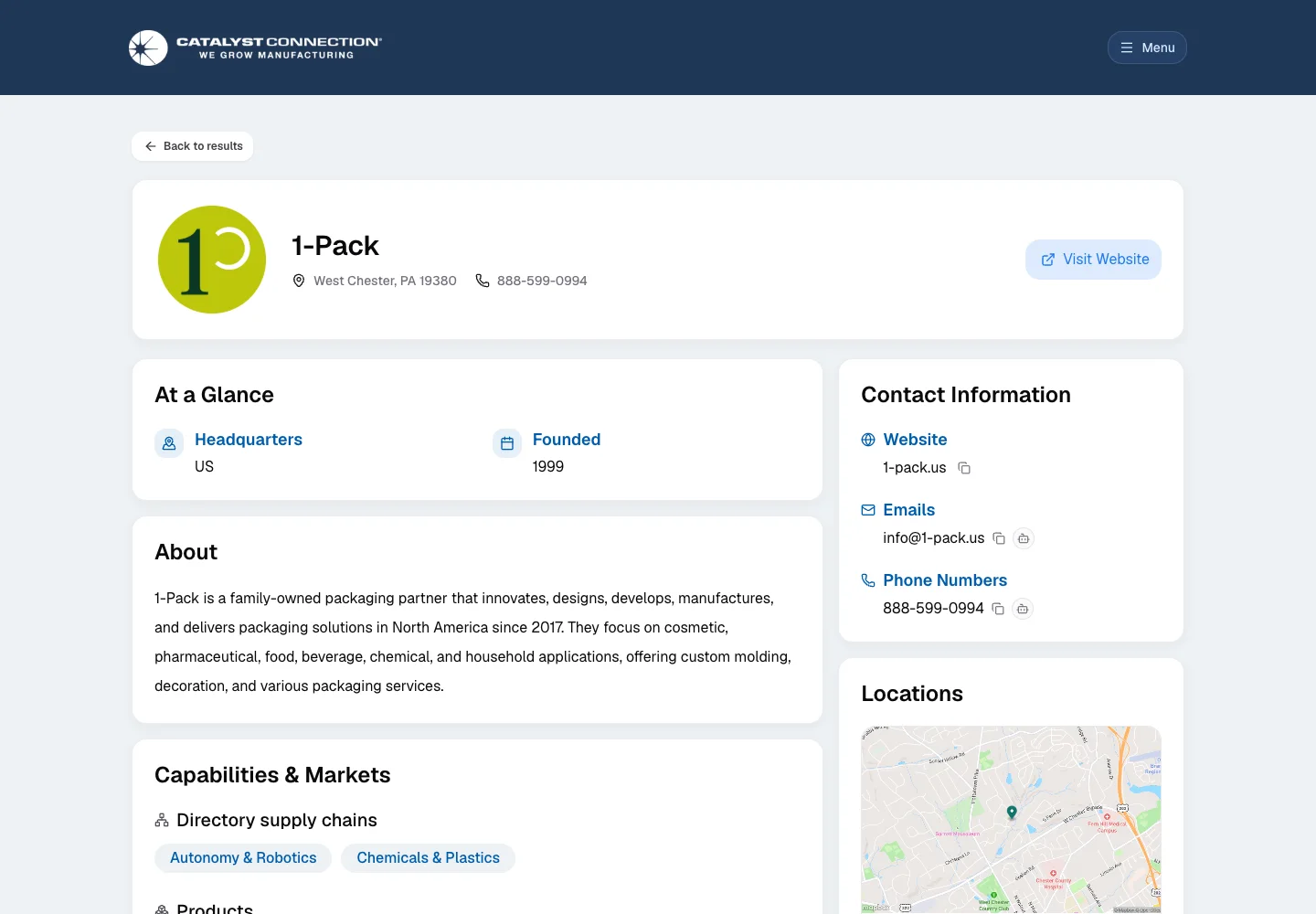Click the info@1-pack.us email address
Screen dimensions: 1316x914
[x=934, y=538]
